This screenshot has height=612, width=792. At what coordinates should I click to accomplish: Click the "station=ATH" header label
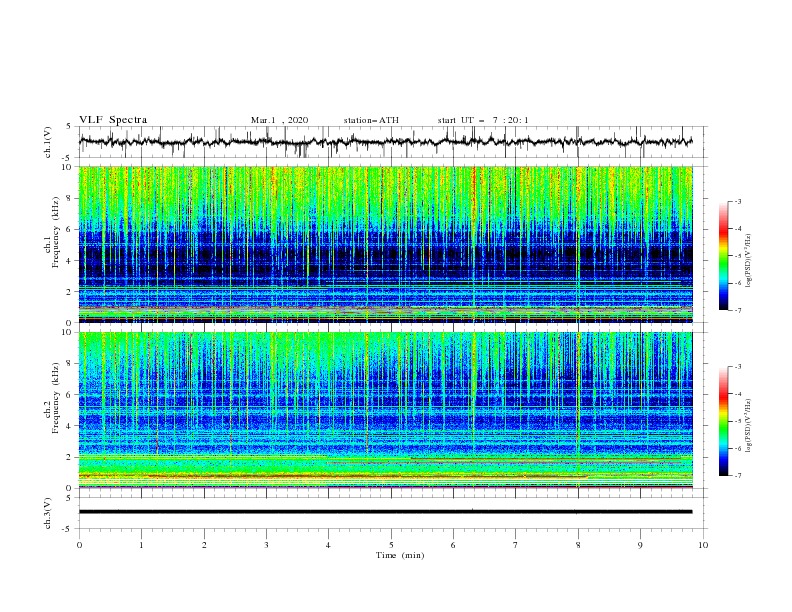click(371, 120)
